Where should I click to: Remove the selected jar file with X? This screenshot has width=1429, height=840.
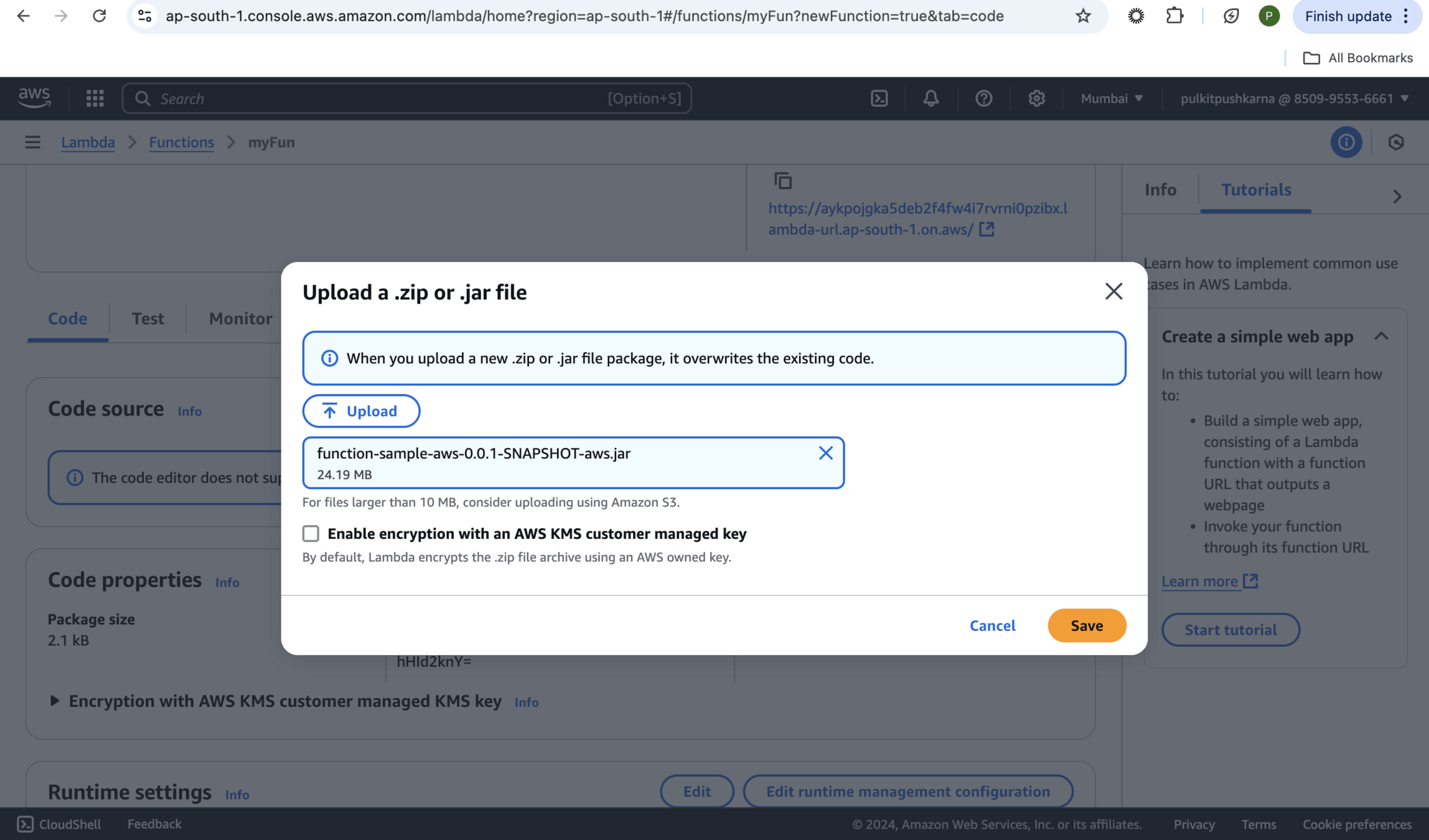pyautogui.click(x=825, y=453)
